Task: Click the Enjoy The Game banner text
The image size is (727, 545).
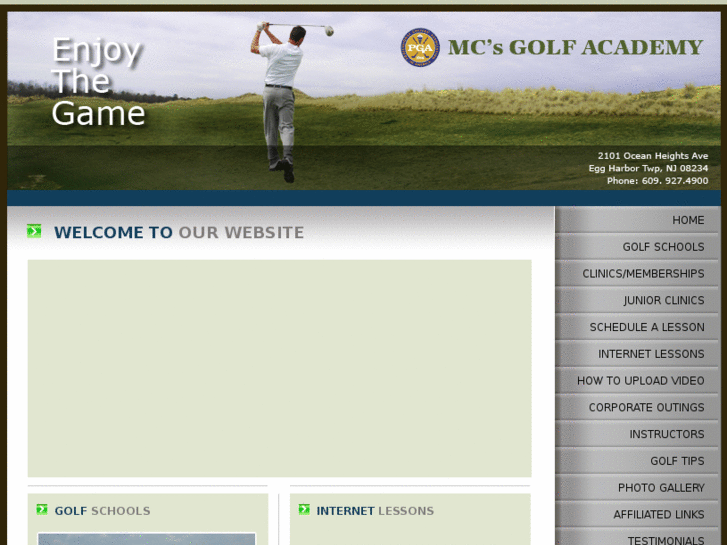Action: click(x=98, y=81)
